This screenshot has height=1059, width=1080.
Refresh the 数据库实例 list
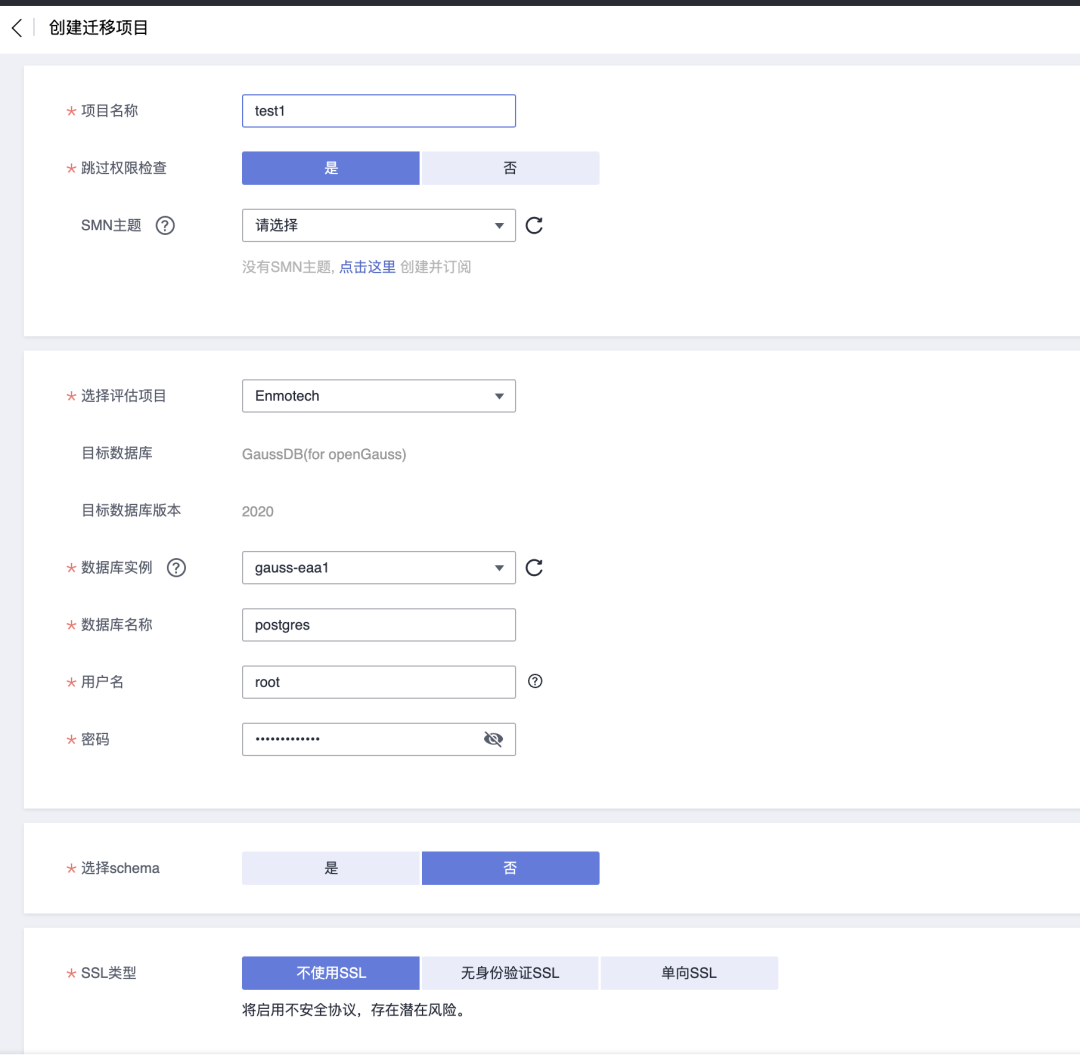click(534, 568)
